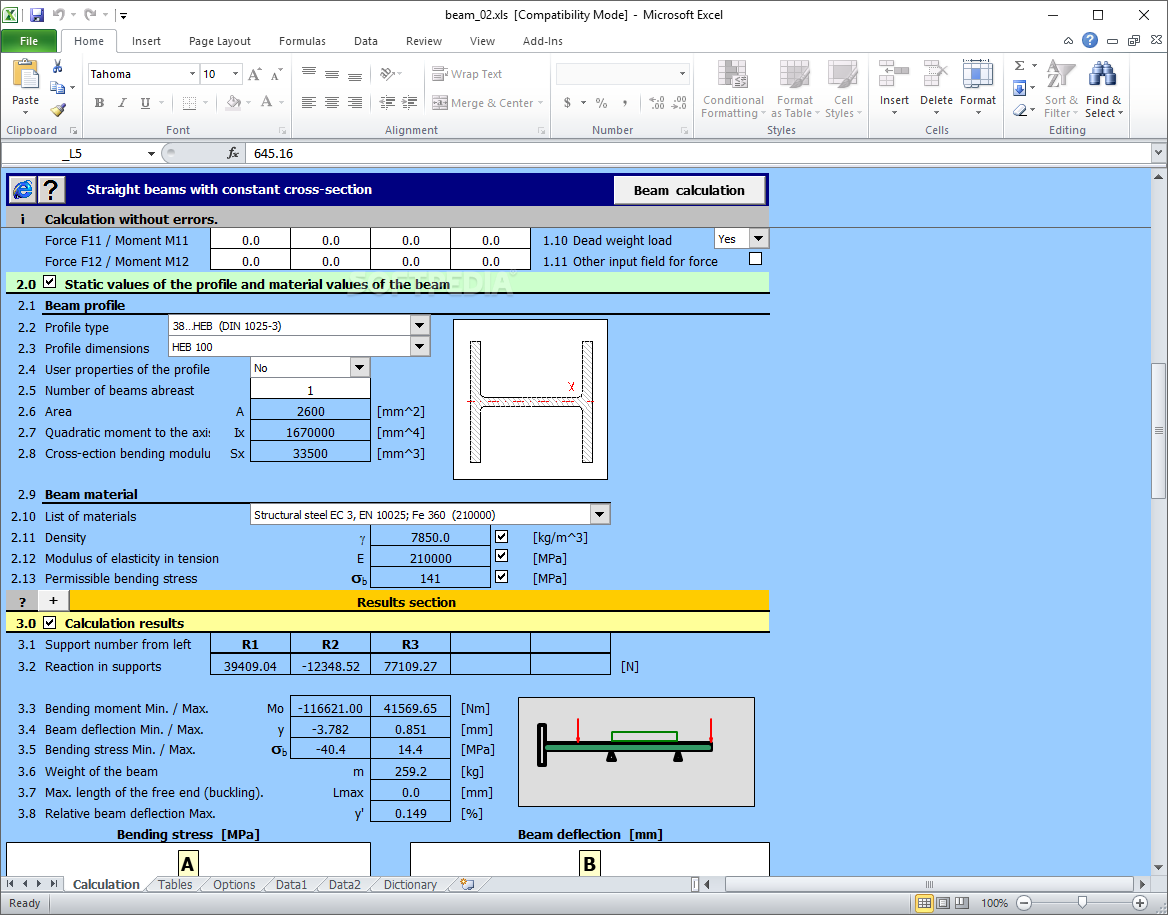This screenshot has width=1168, height=915.
Task: Align text left in Alignment group
Action: tap(309, 103)
